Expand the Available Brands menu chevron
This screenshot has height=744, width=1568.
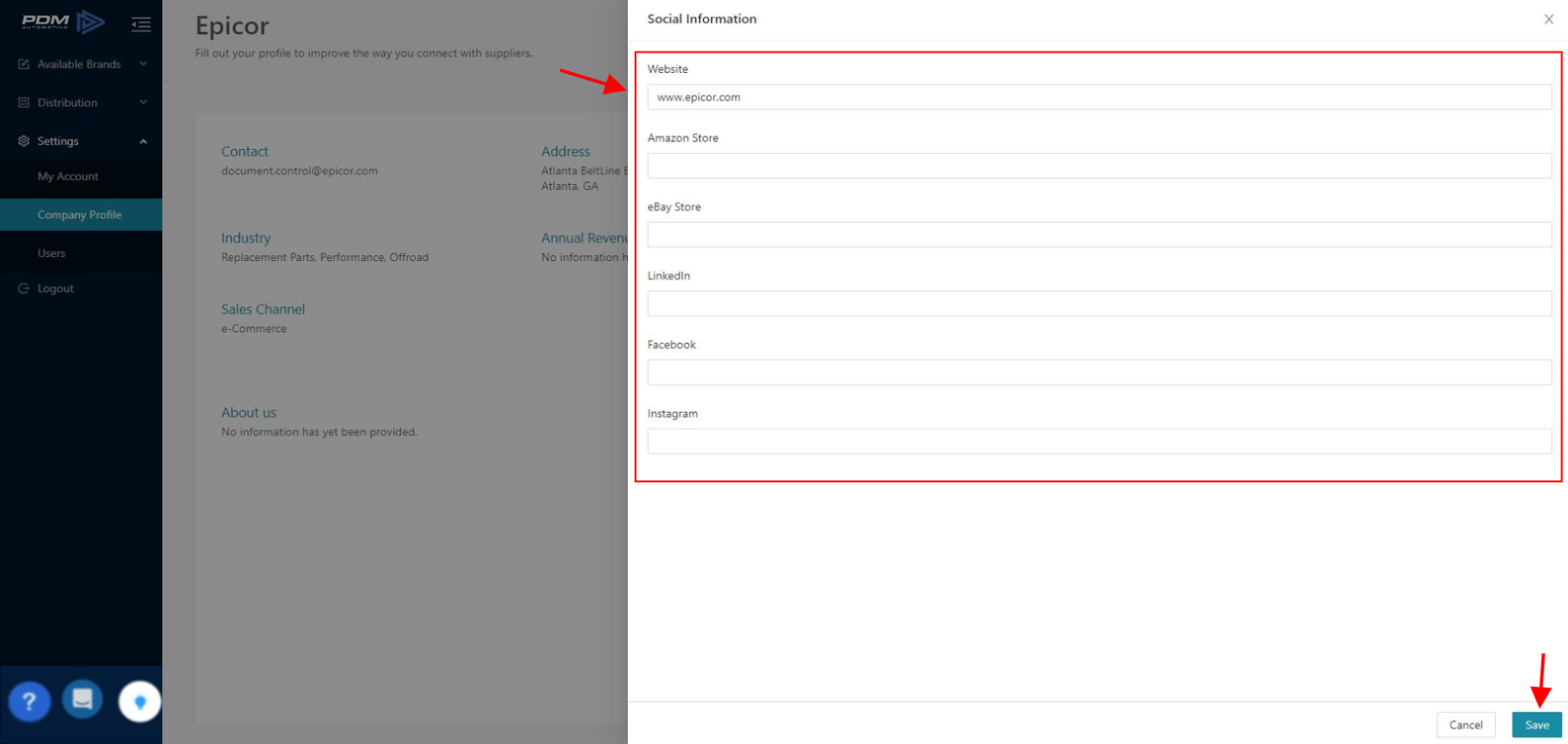tap(143, 64)
